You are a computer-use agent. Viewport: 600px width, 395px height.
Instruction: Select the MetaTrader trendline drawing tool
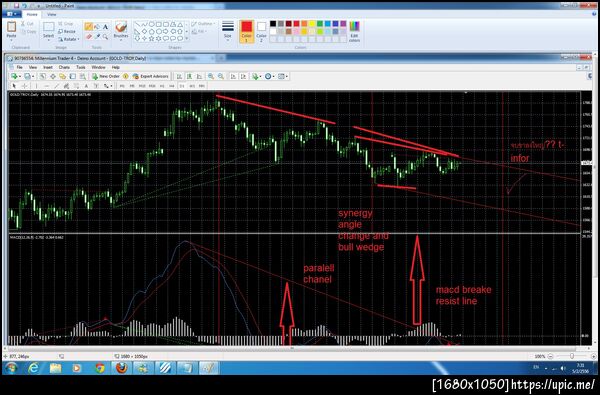[x=57, y=86]
